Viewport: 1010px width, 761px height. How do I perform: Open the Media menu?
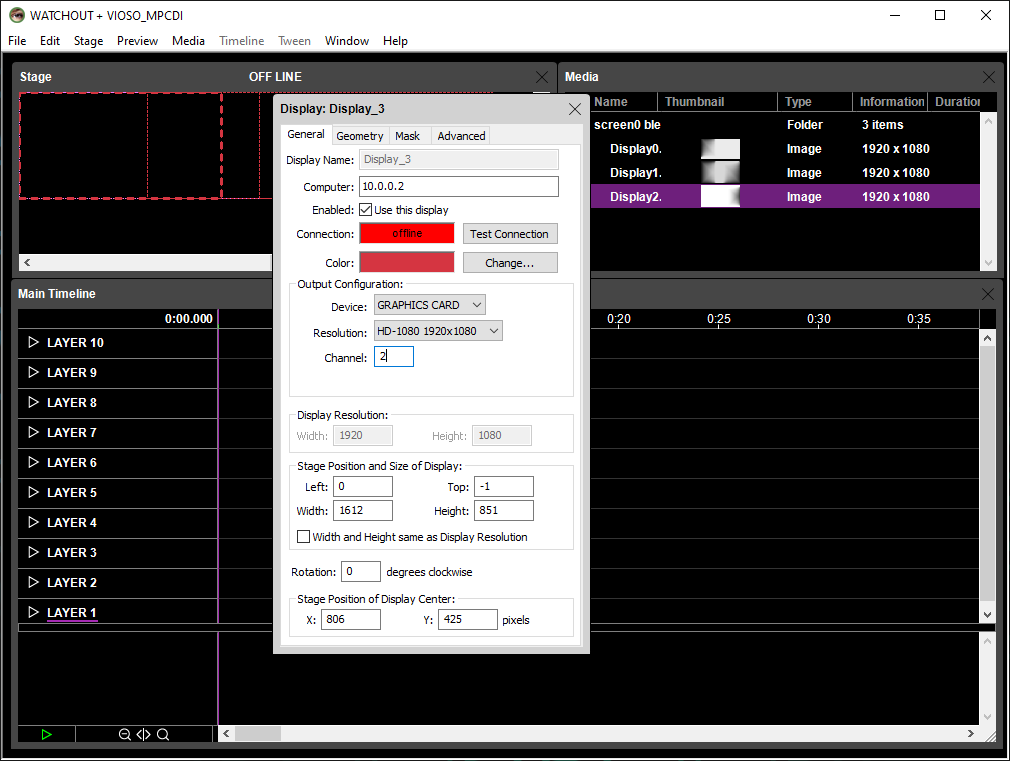coord(188,41)
